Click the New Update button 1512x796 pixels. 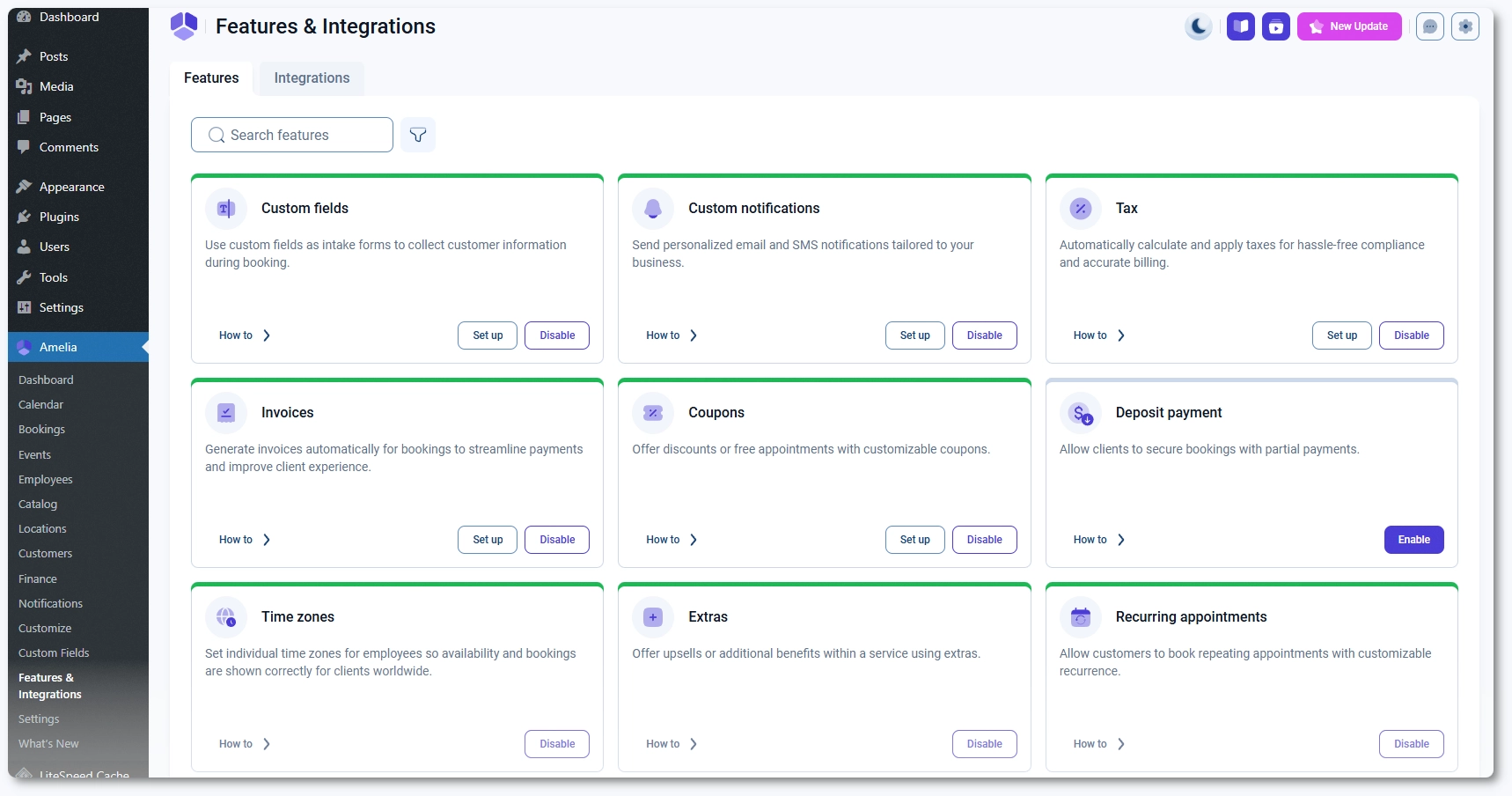(x=1349, y=26)
